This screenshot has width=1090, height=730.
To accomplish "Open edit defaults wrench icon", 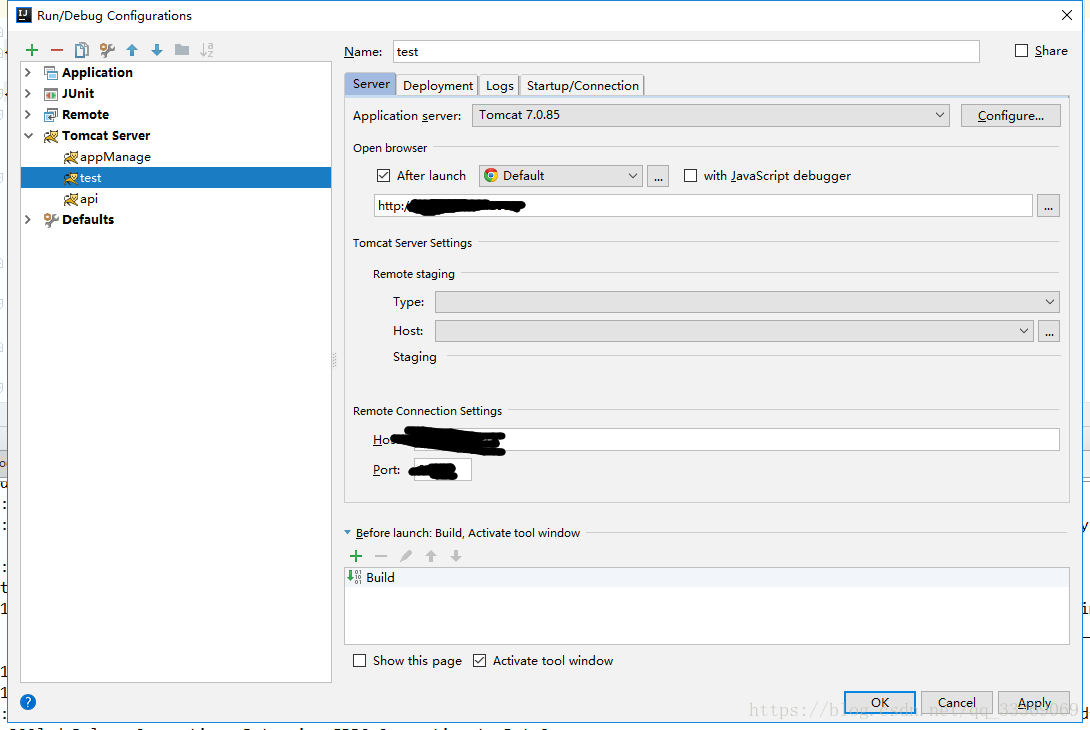I will (107, 50).
